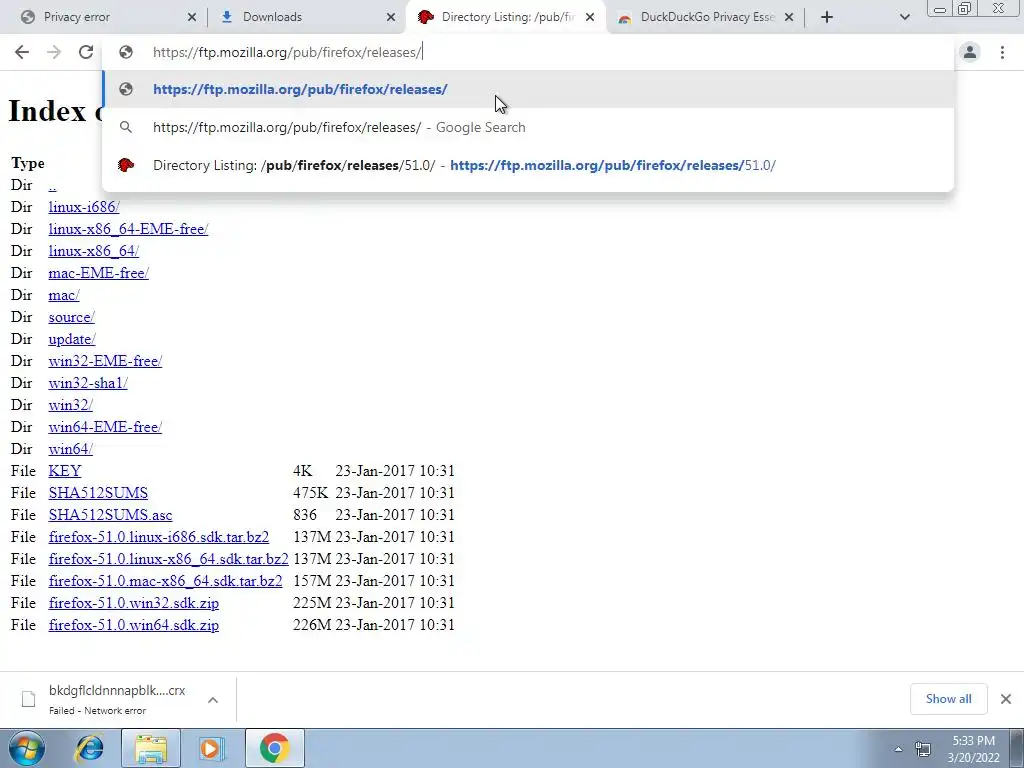1024x768 pixels.
Task: Show hidden system tray icons
Action: pos(899,750)
